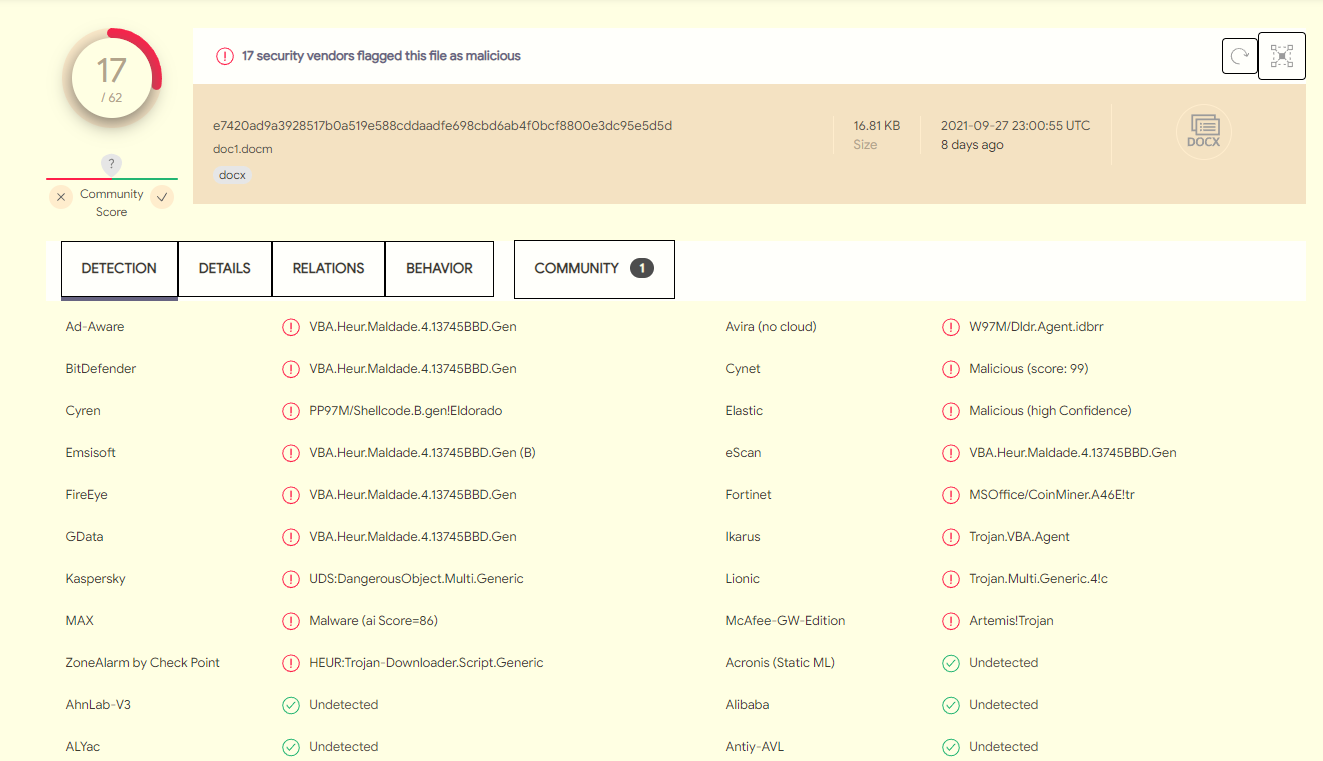This screenshot has width=1323, height=761.
Task: Switch to the DETECTION tab
Action: [119, 269]
